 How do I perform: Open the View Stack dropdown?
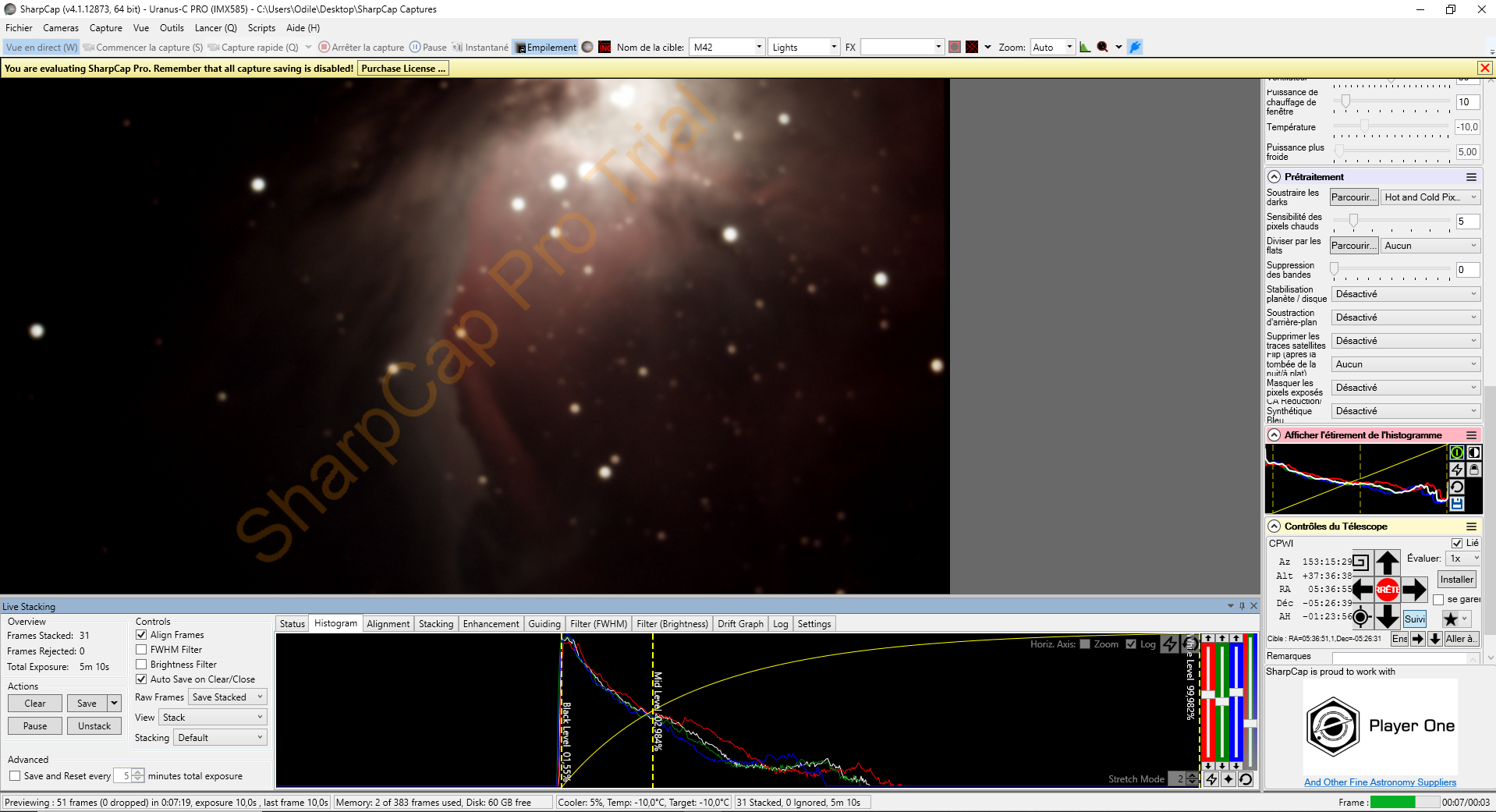(213, 718)
